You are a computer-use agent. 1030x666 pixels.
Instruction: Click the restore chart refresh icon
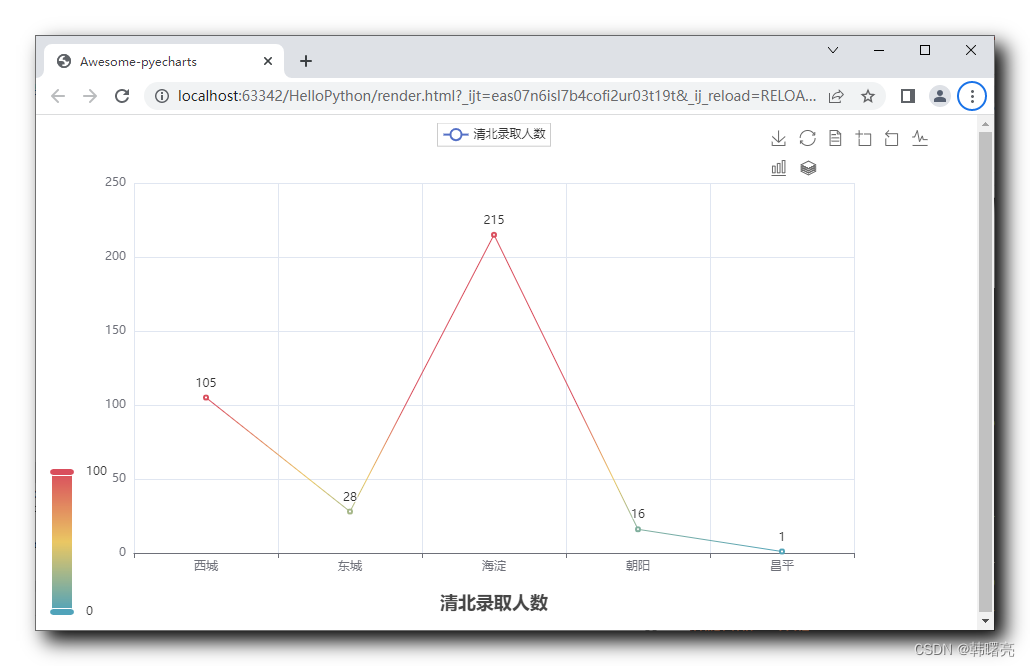[x=807, y=138]
